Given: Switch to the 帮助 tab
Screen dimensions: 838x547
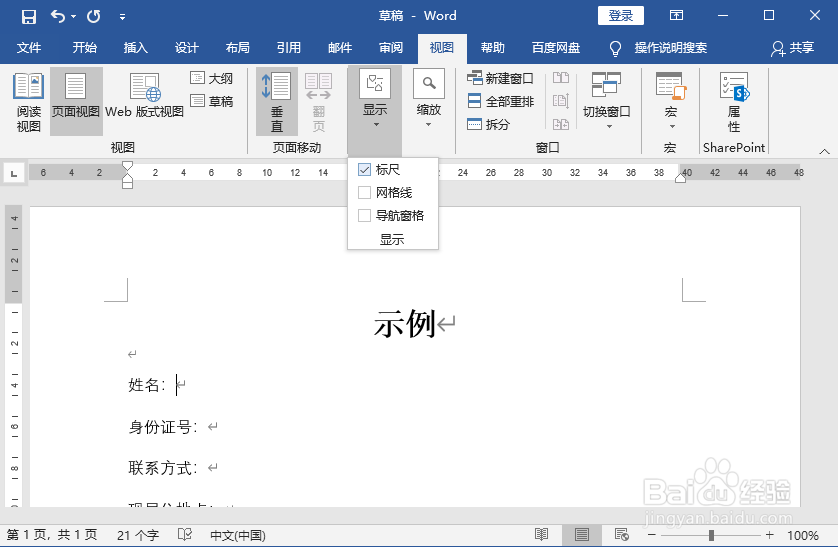Looking at the screenshot, I should [492, 48].
